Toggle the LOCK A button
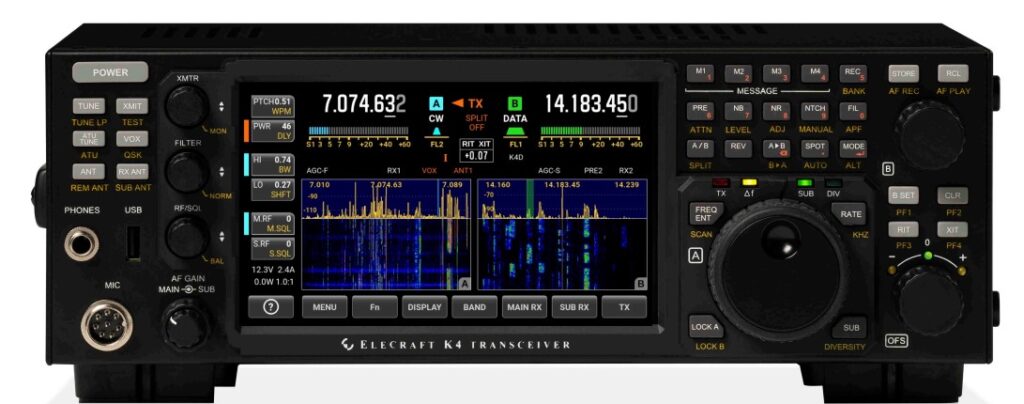This screenshot has height=404, width=1024. pos(705,327)
